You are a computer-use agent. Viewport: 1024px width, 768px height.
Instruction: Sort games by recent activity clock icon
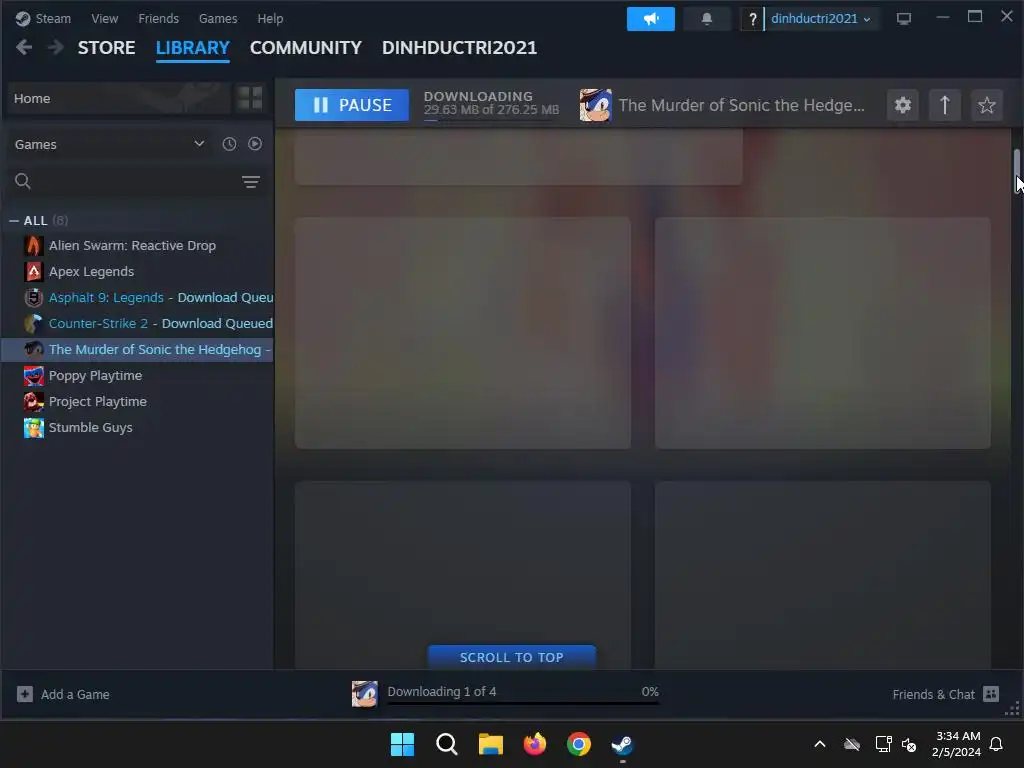coord(229,144)
